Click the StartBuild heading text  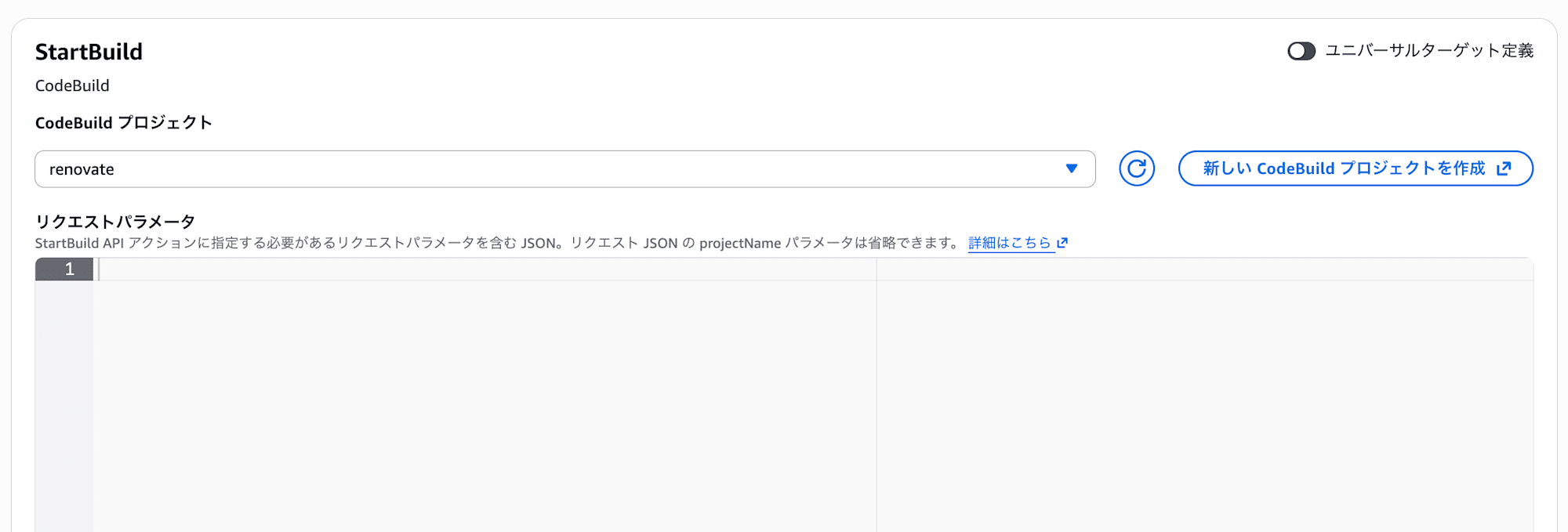[89, 52]
